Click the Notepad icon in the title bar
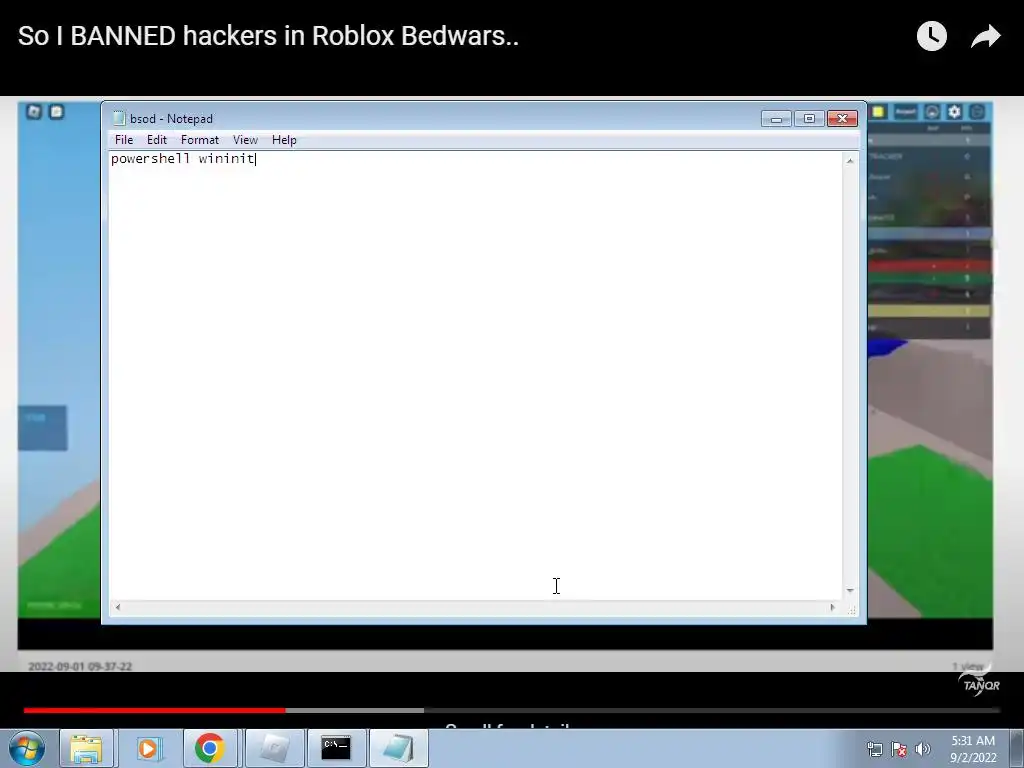The height and width of the screenshot is (768, 1024). pos(119,118)
